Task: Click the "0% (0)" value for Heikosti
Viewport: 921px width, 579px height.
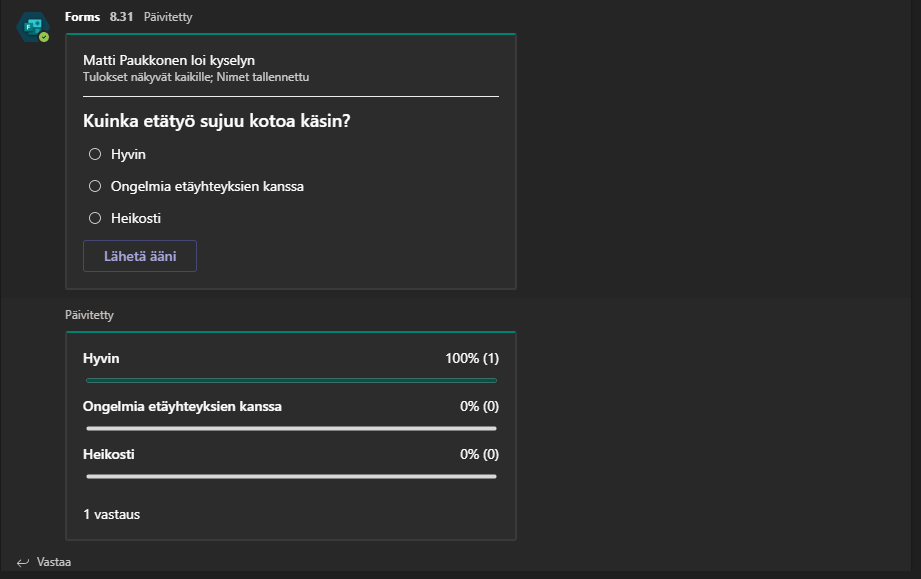Action: pyautogui.click(x=479, y=454)
